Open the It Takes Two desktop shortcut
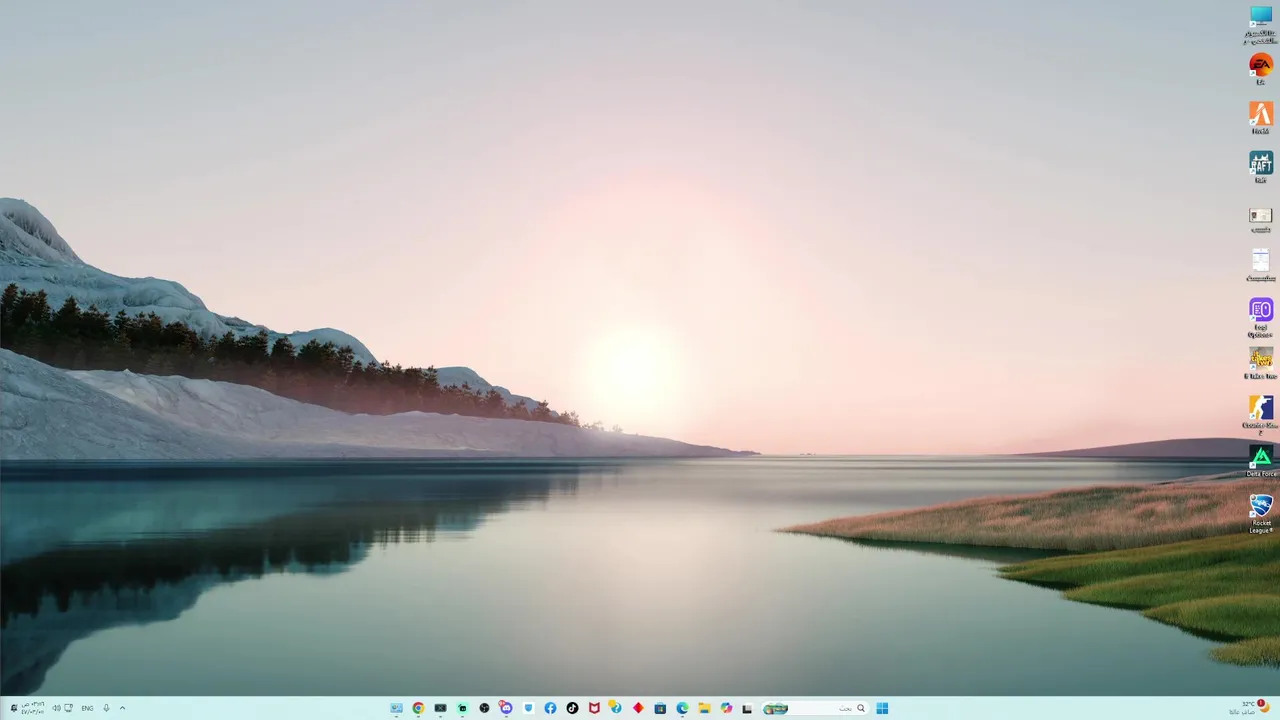 1261,363
